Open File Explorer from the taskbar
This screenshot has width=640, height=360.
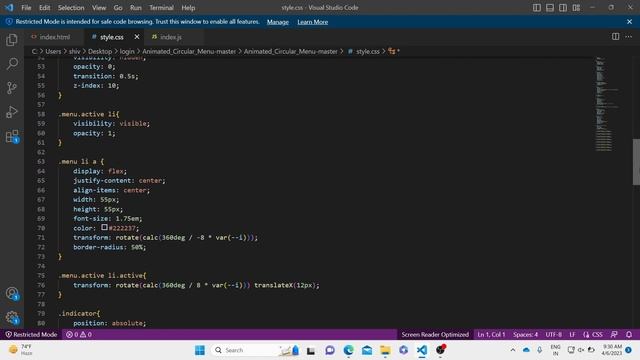coord(385,350)
